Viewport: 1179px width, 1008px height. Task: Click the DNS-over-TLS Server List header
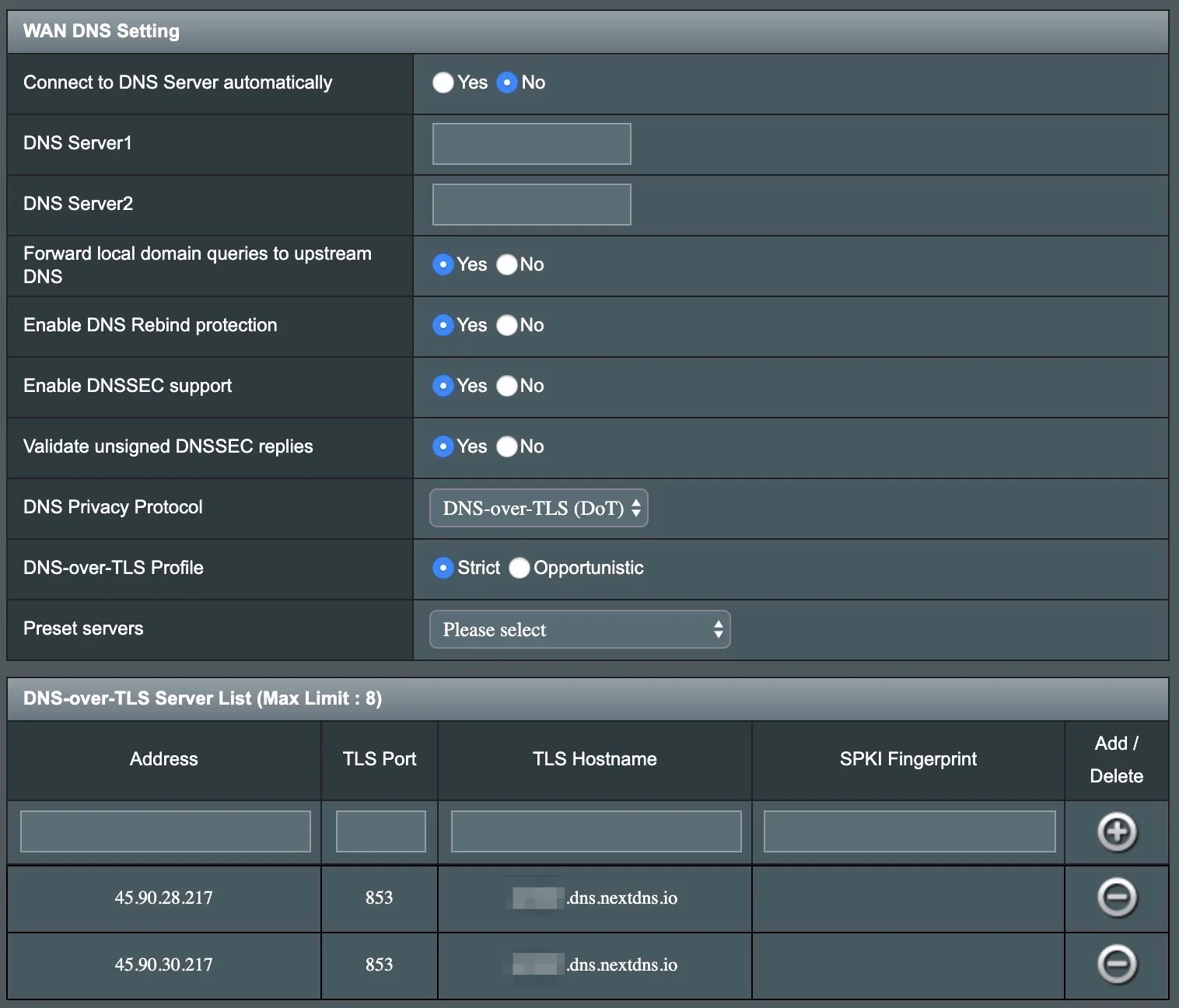click(x=202, y=698)
